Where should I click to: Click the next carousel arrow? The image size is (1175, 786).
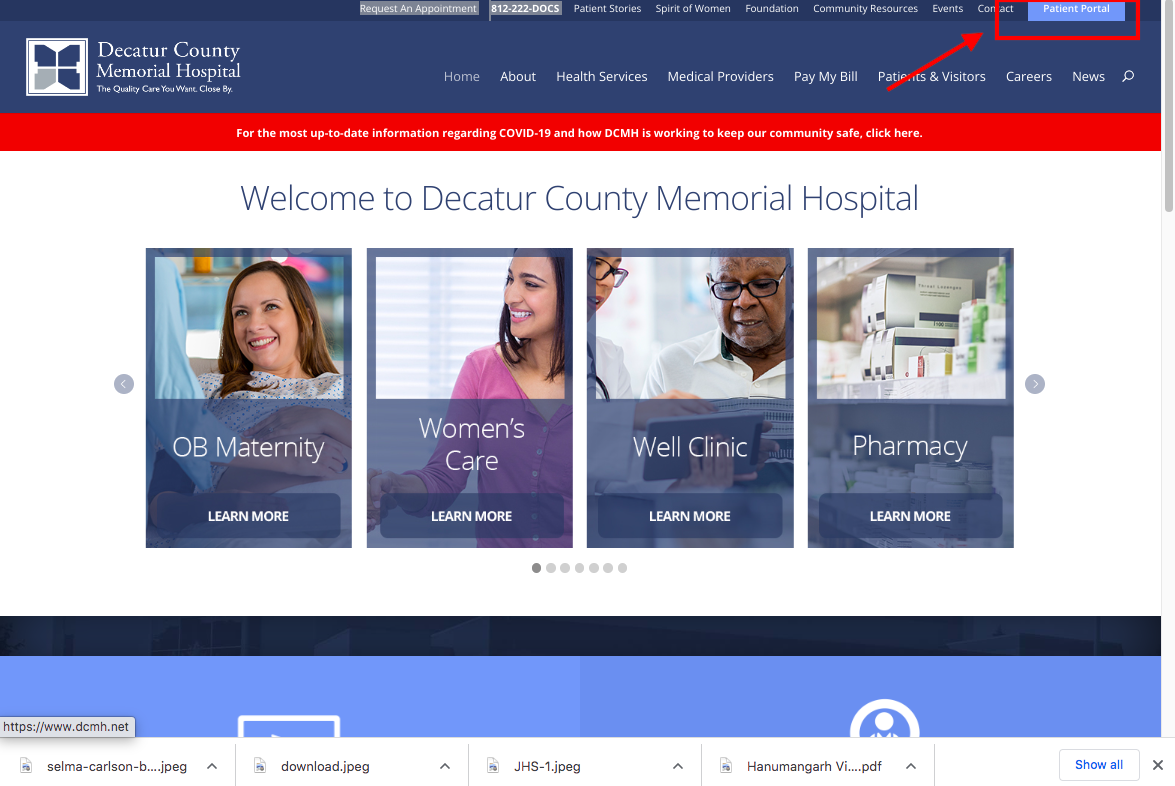tap(1035, 384)
